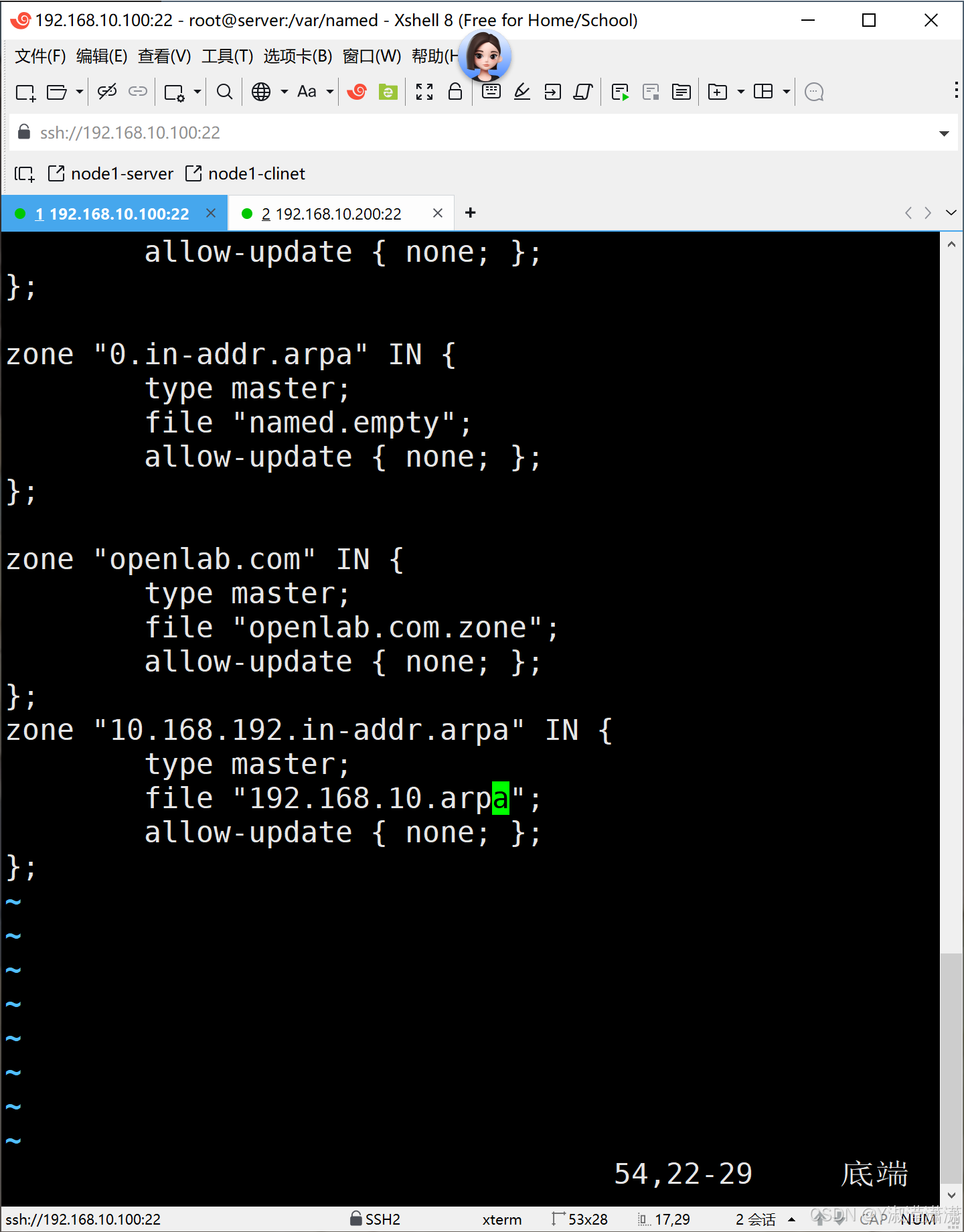Screen dimensions: 964x1232
Task: Open the 工具(T) menu
Action: (228, 56)
